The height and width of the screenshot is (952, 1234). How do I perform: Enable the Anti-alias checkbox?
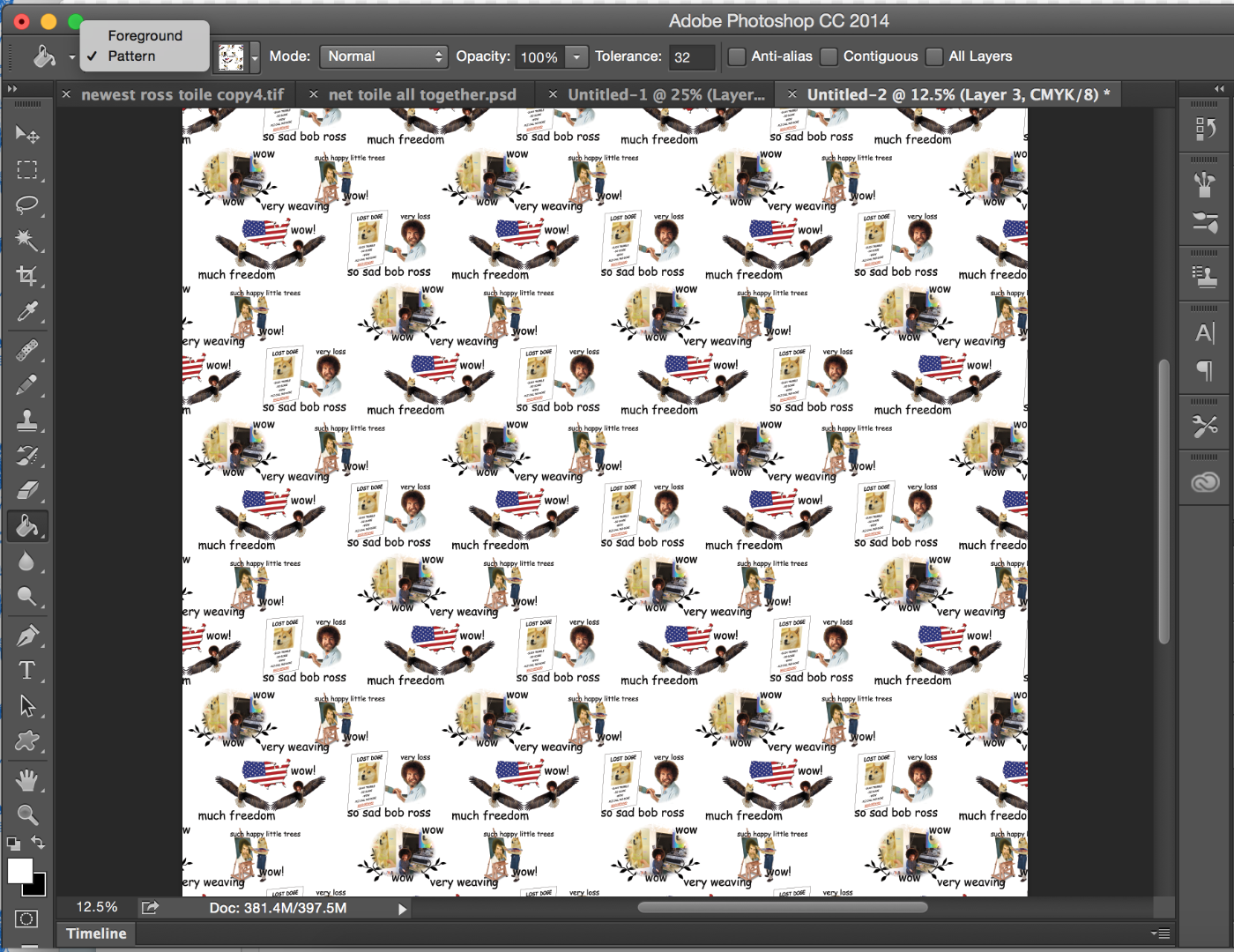coord(736,56)
